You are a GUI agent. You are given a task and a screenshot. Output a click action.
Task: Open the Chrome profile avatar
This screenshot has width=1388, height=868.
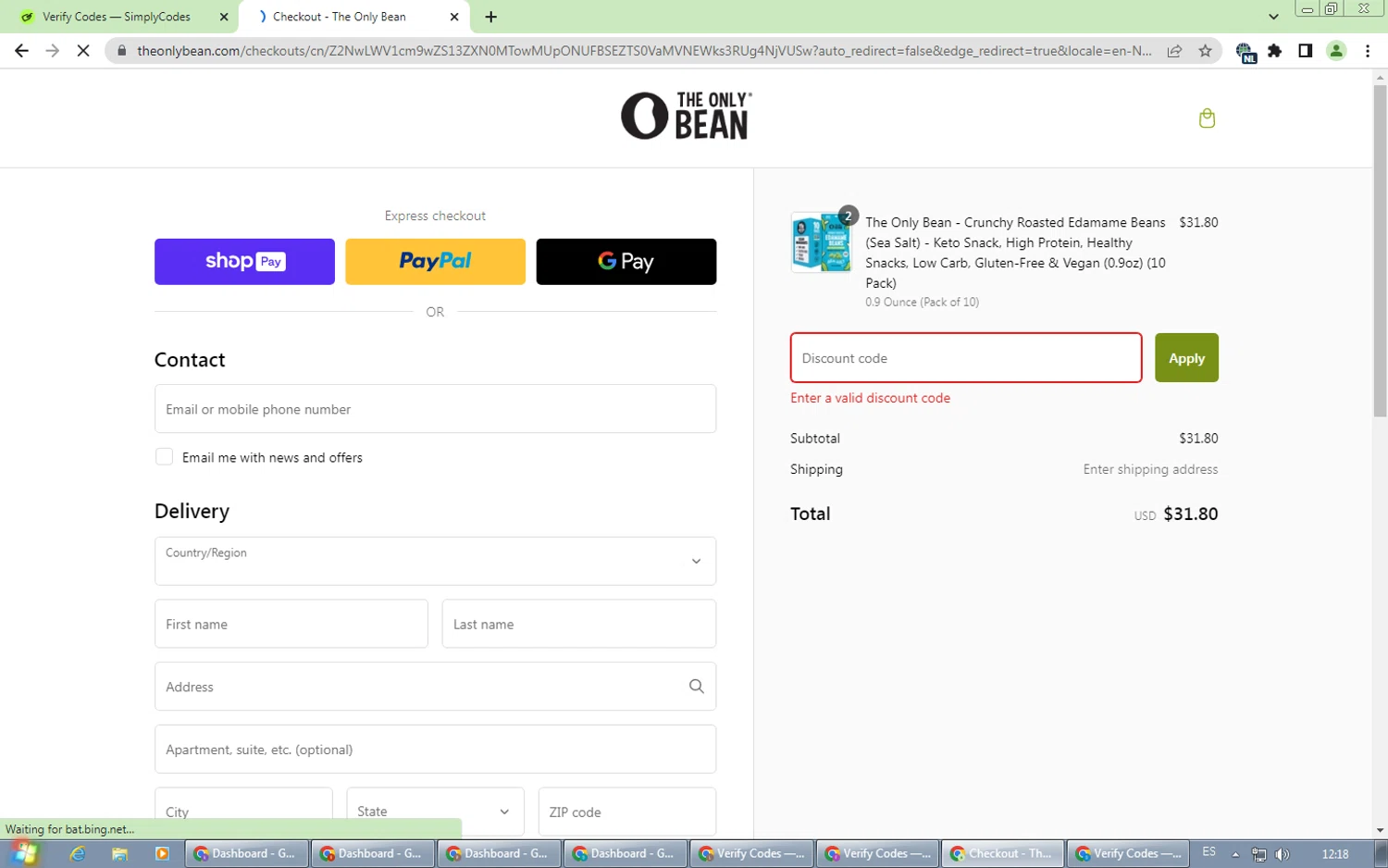(1336, 51)
